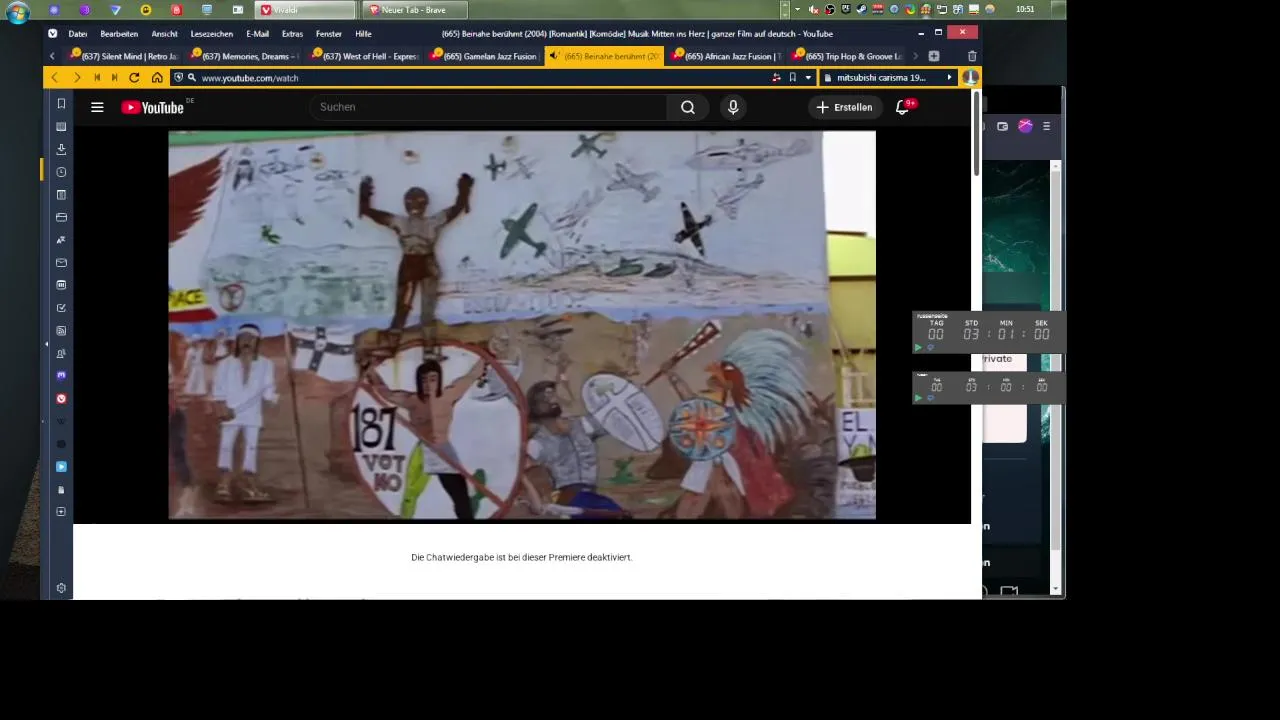Image resolution: width=1280 pixels, height=720 pixels.
Task: Start the lower countdown timer play icon
Action: pyautogui.click(x=918, y=398)
